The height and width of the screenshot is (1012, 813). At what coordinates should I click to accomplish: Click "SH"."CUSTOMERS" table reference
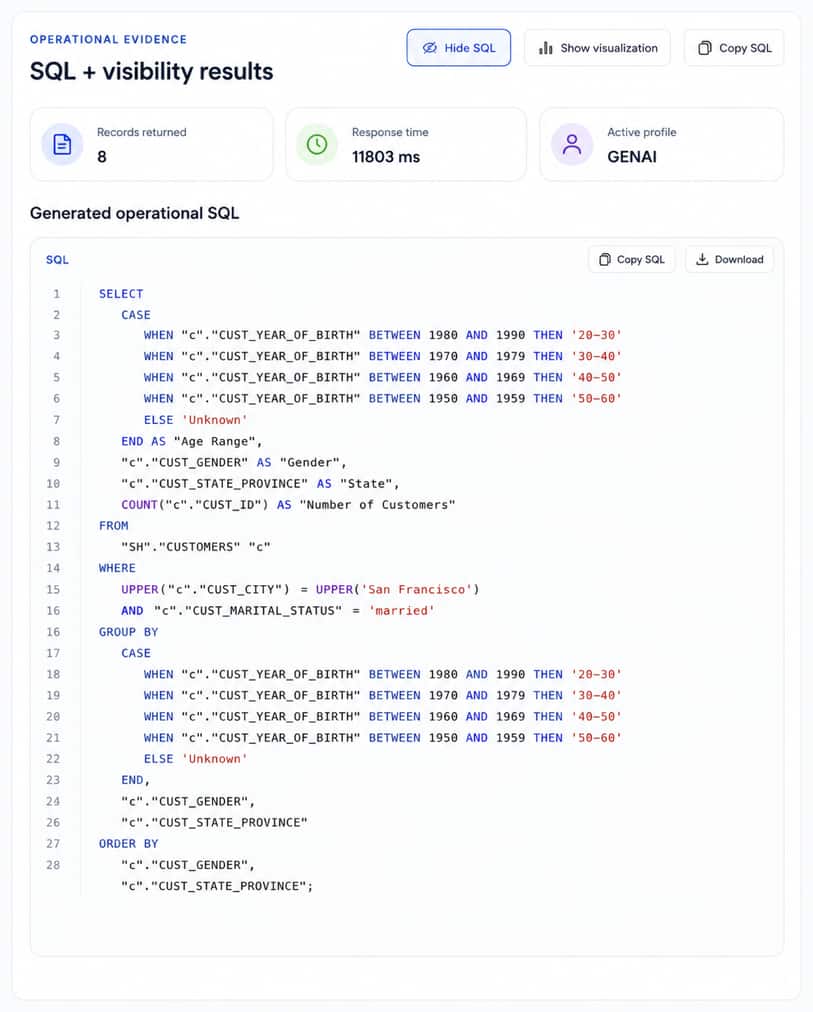[x=181, y=547]
